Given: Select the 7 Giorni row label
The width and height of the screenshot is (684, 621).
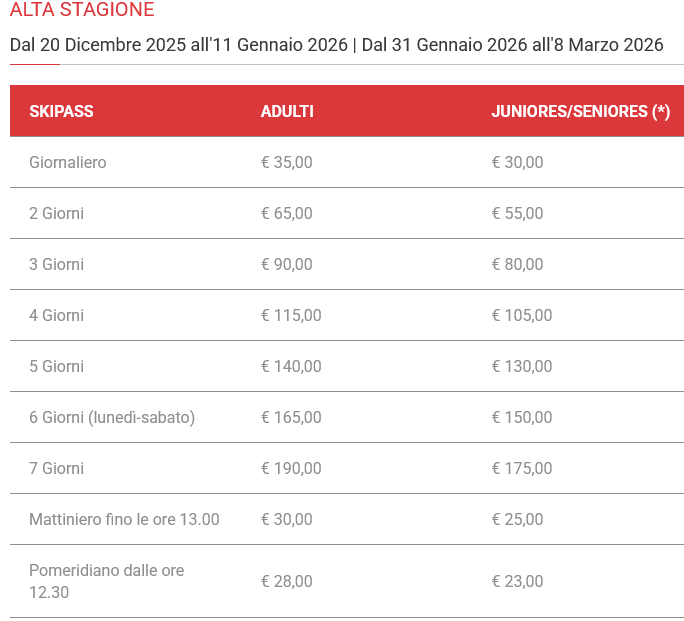Looking at the screenshot, I should tap(57, 468).
